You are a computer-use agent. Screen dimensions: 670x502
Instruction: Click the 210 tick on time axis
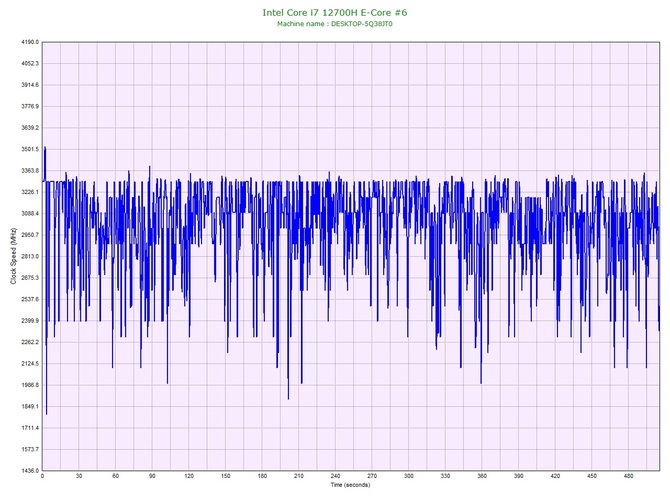[299, 476]
